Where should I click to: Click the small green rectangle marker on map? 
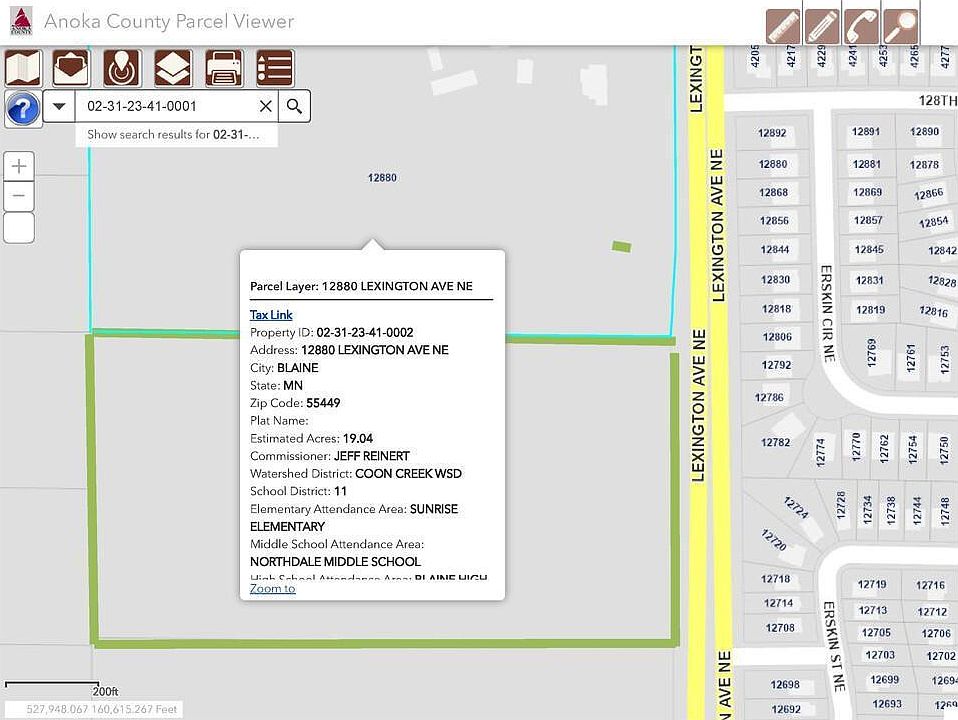(621, 246)
